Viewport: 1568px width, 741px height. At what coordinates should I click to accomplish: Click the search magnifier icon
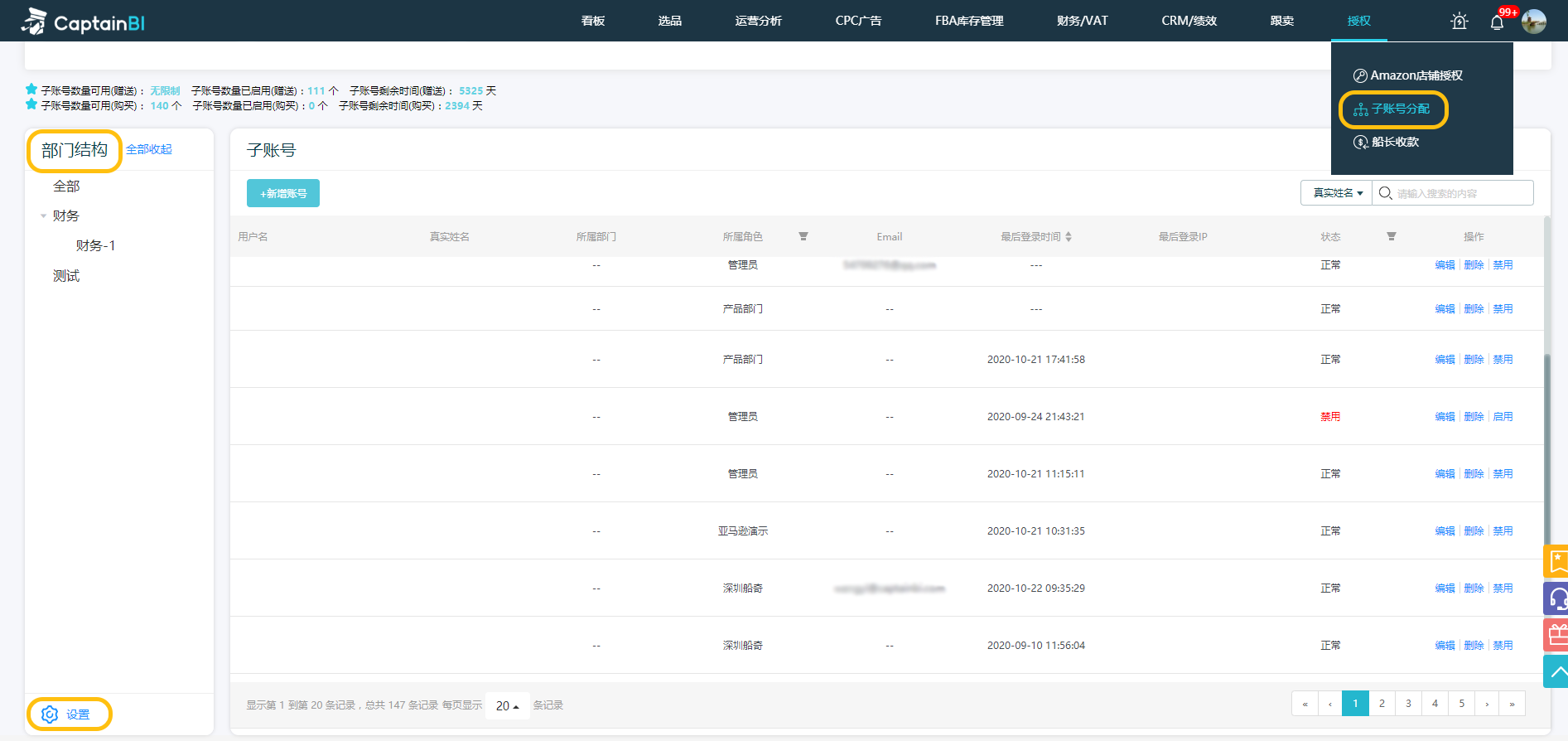[x=1385, y=193]
